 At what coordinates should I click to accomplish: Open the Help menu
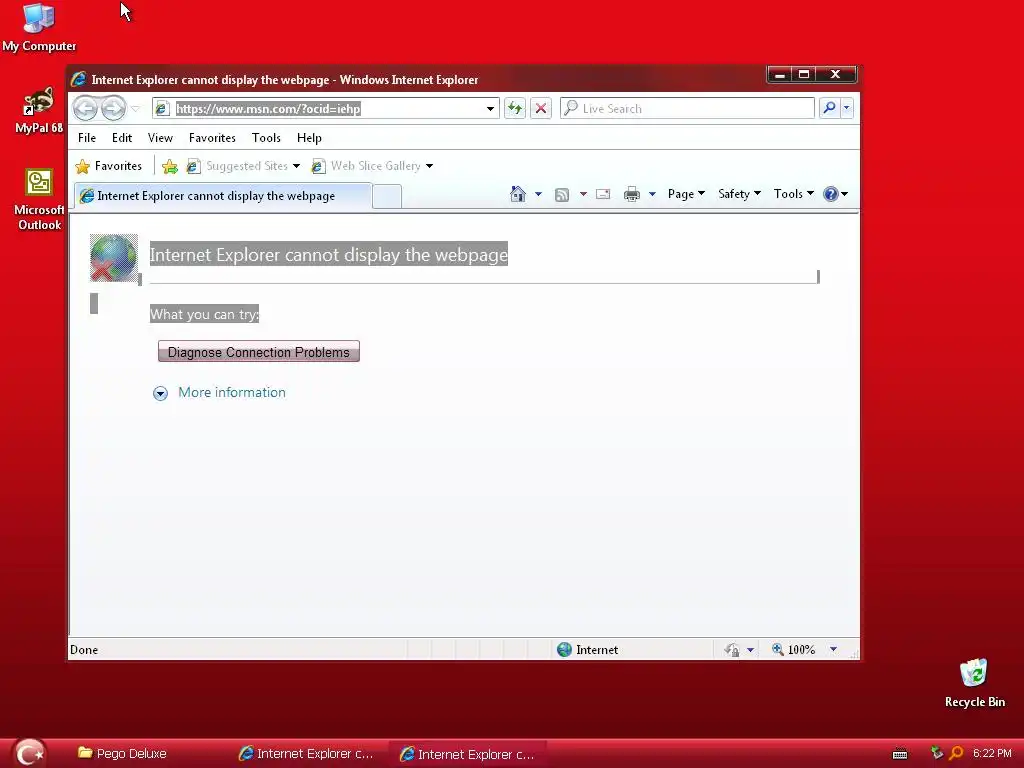point(309,138)
